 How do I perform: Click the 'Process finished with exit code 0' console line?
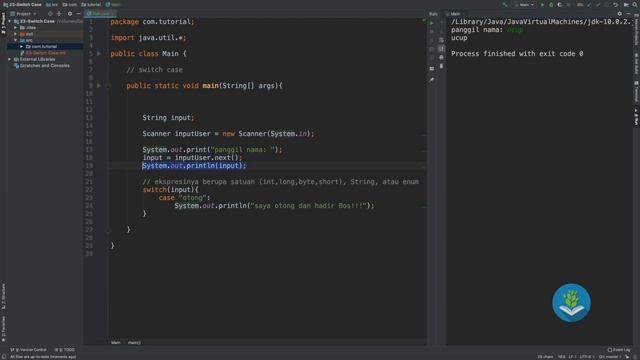click(x=517, y=53)
